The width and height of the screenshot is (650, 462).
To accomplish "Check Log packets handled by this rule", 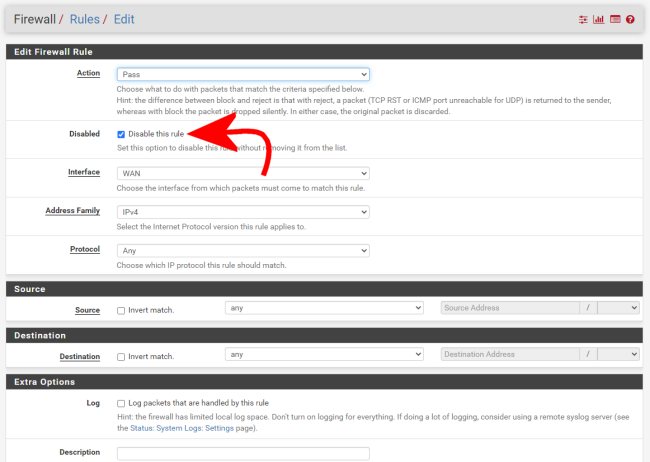I will pyautogui.click(x=121, y=403).
